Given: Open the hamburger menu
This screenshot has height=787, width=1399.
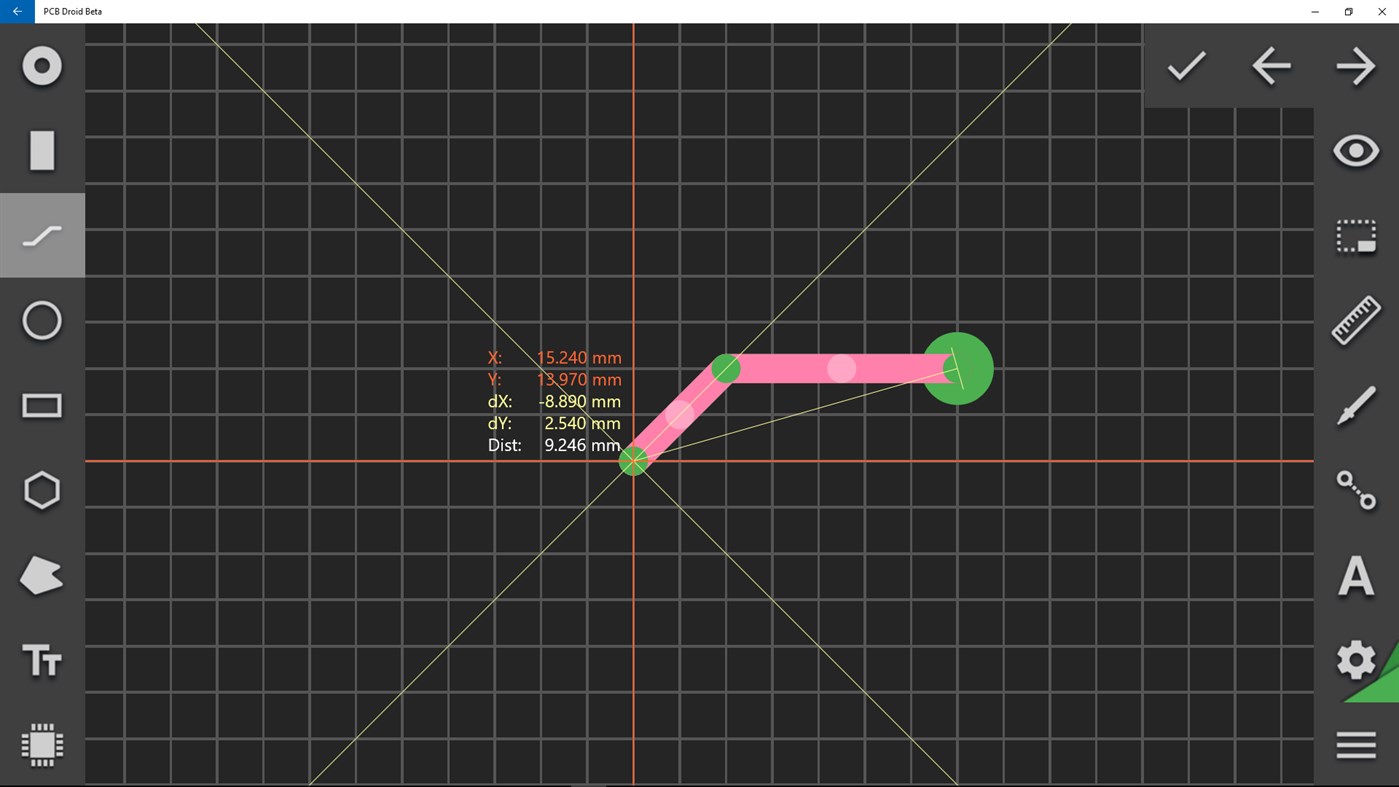Looking at the screenshot, I should click(1355, 745).
